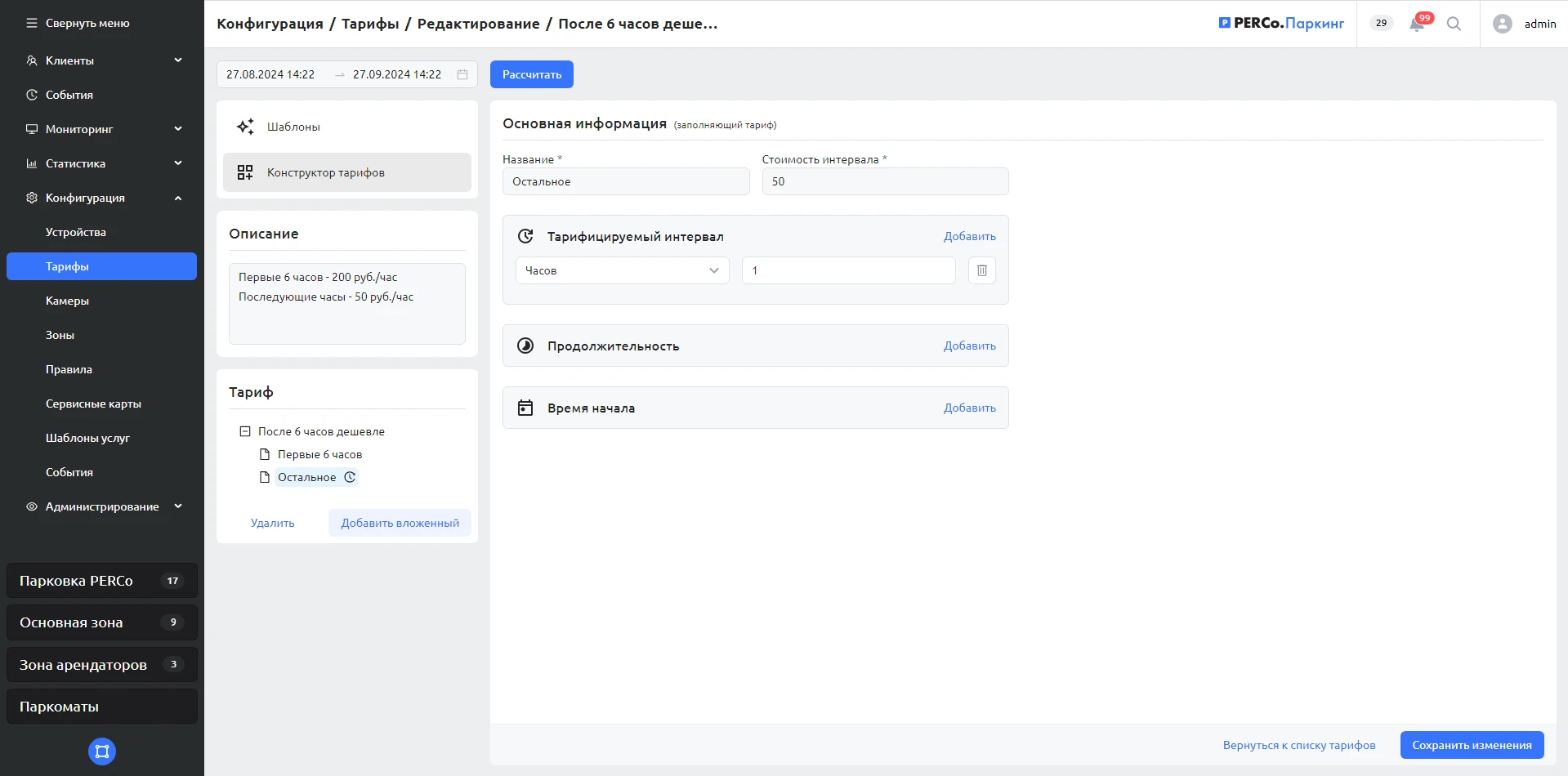Screen dimensions: 1568x776
Task: Collapse the sidebar via Свернуть меню
Action: pyautogui.click(x=78, y=24)
